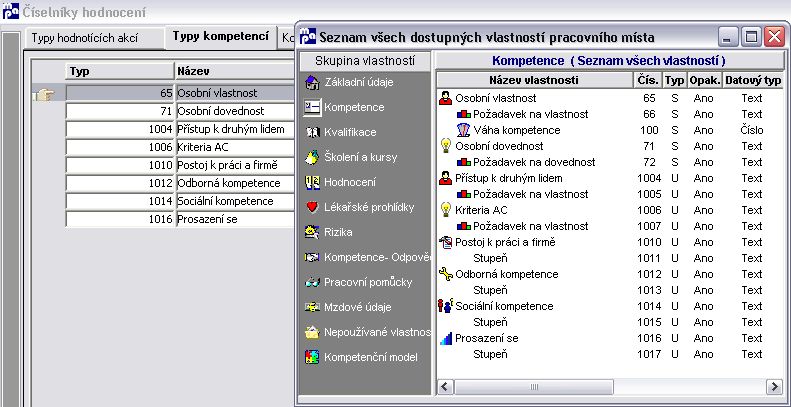Minimize the Seznam vlastností window

(x=728, y=37)
